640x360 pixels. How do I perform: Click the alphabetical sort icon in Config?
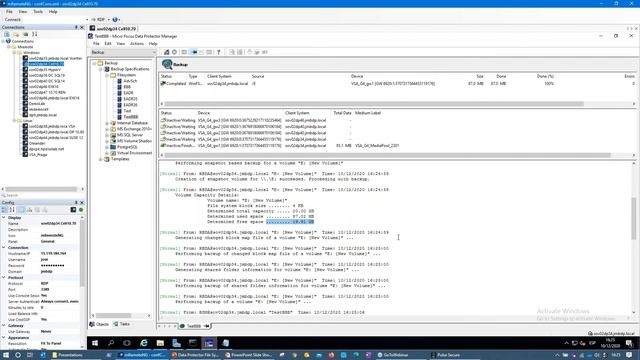point(12,210)
